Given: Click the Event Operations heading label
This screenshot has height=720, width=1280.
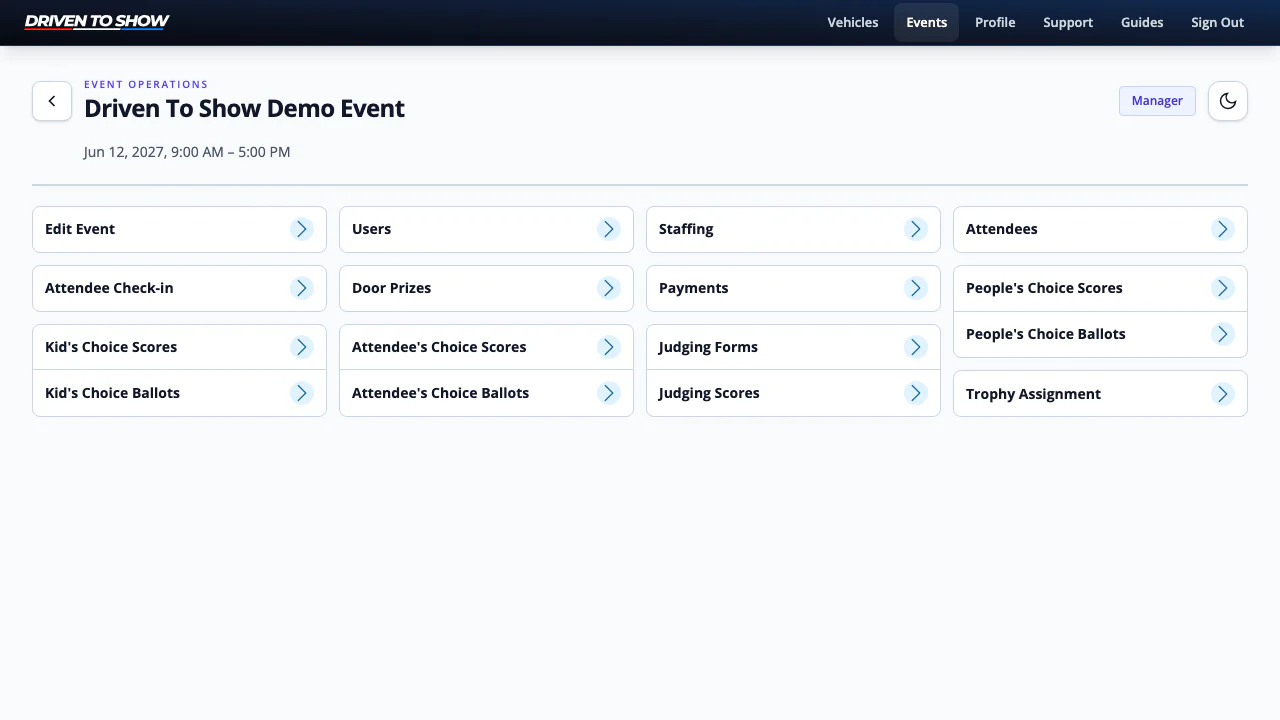Looking at the screenshot, I should point(146,85).
